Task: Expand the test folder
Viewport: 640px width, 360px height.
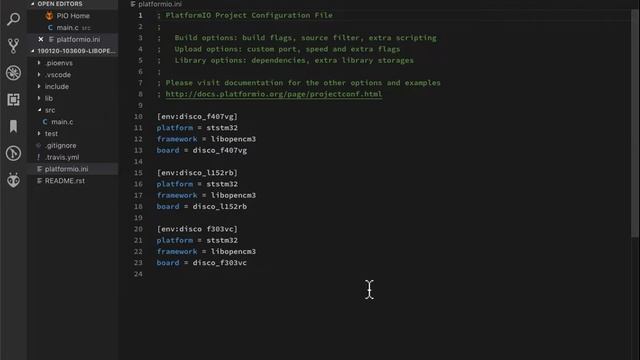Action: click(39, 133)
